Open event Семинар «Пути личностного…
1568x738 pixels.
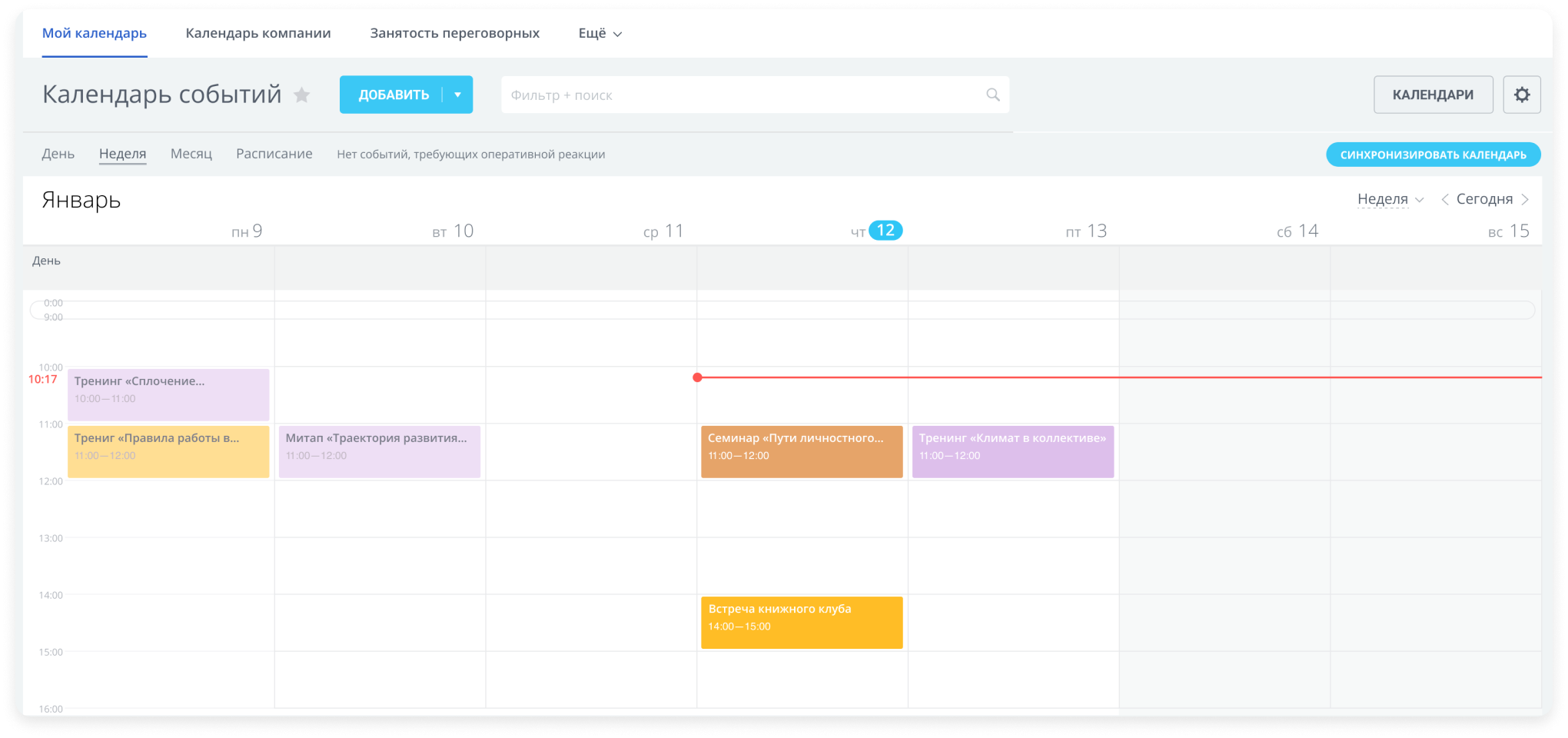point(802,451)
